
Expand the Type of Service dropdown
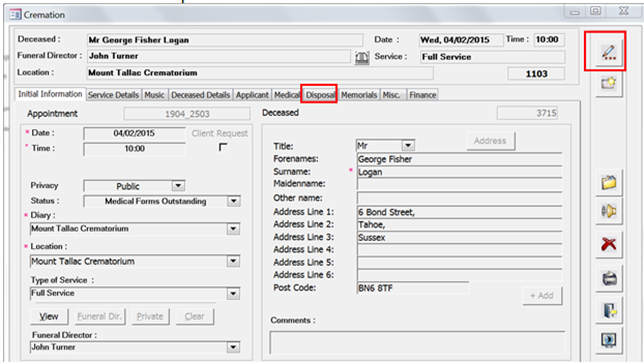coord(233,293)
